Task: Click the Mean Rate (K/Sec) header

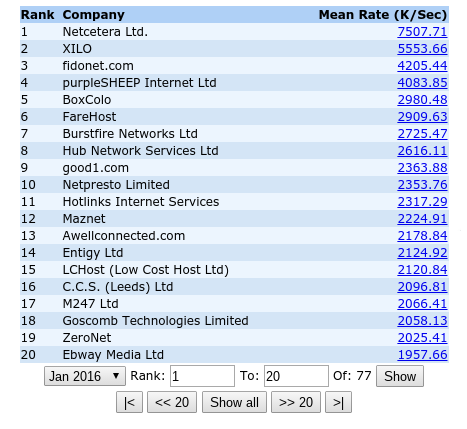Action: [383, 15]
